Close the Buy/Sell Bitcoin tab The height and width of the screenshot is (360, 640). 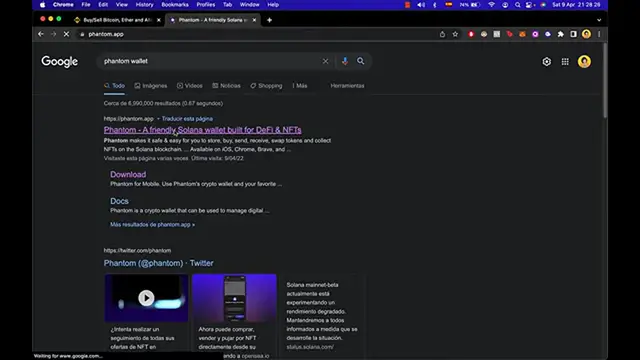(159, 20)
